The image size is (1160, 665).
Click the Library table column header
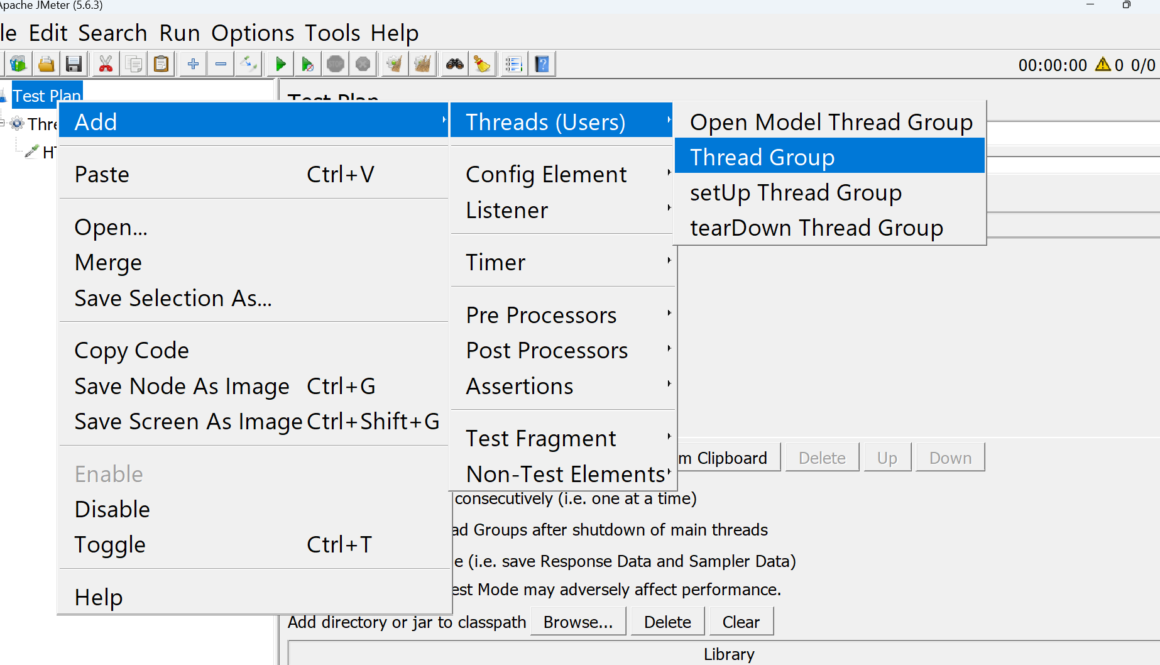728,654
